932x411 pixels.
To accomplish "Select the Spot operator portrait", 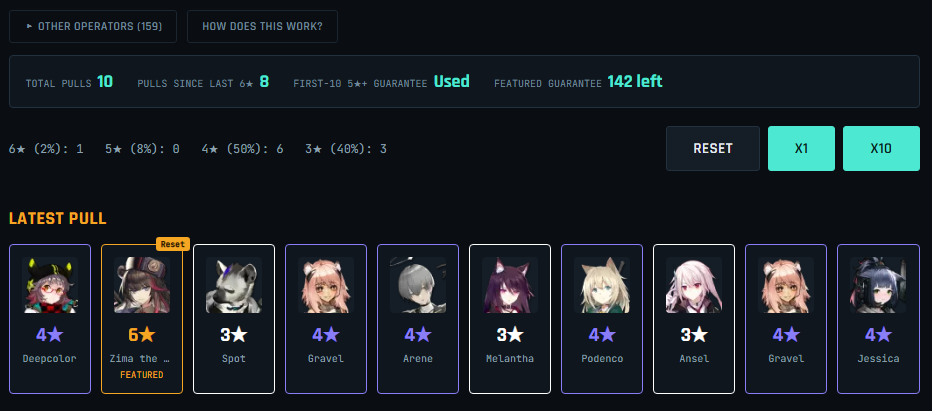I will point(234,285).
